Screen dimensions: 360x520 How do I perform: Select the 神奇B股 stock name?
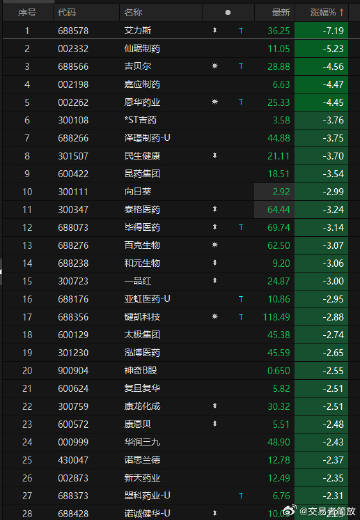tap(140, 370)
